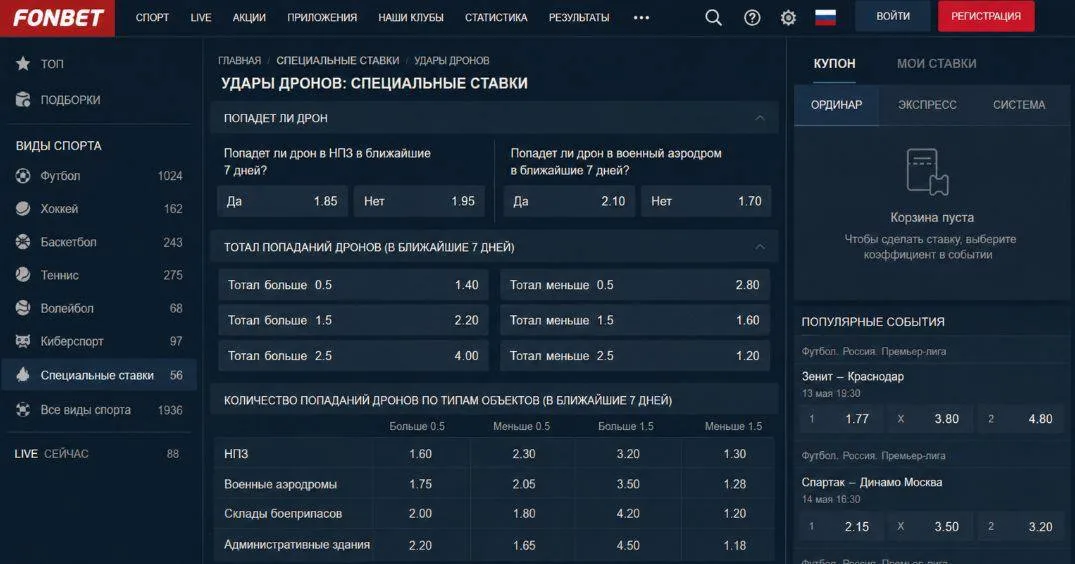Pick Склады боеприпасов Больше 0.5 odds 2.00
This screenshot has width=1075, height=564.
click(x=420, y=513)
